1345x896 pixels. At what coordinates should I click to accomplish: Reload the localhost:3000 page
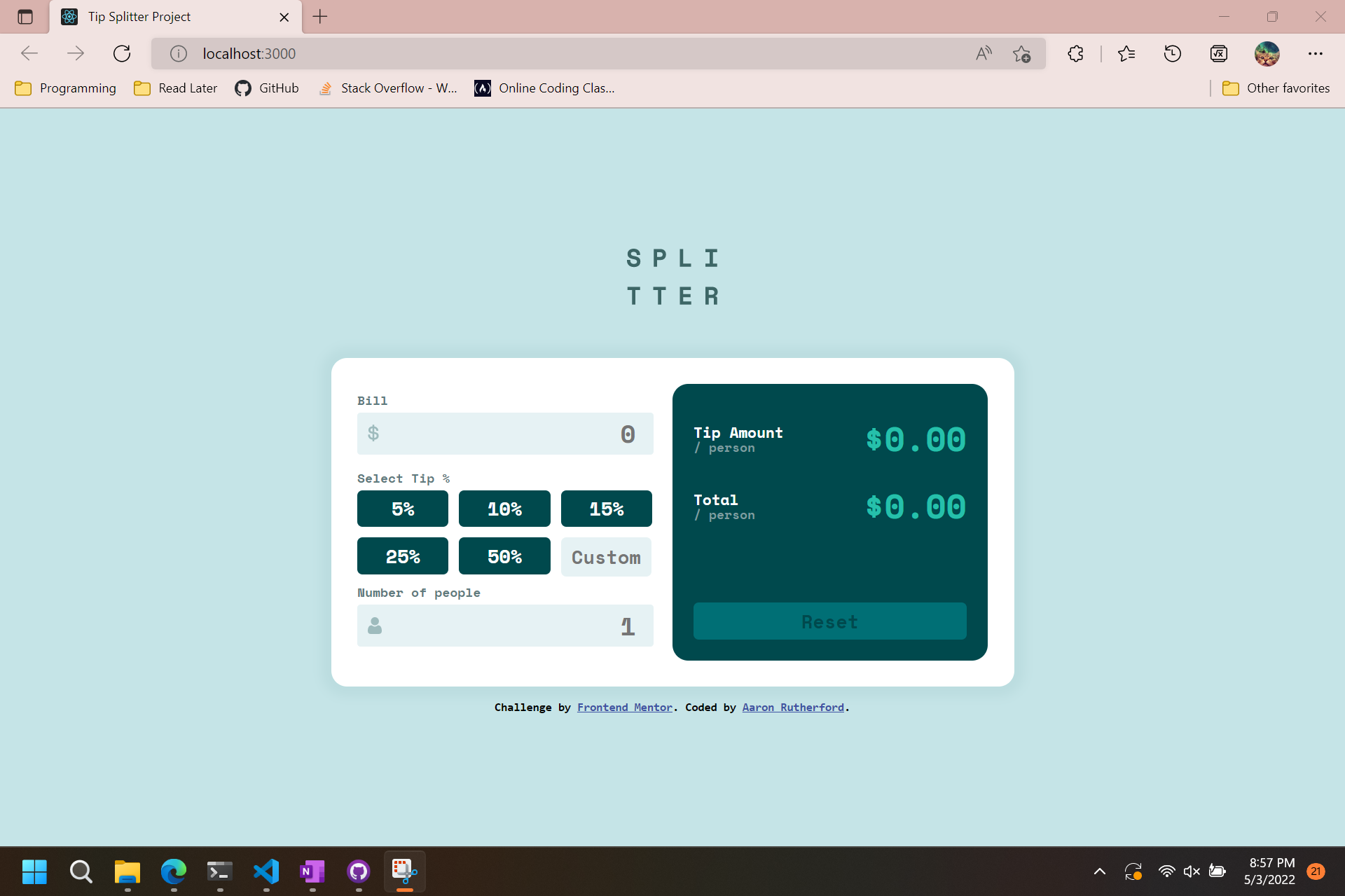tap(122, 53)
